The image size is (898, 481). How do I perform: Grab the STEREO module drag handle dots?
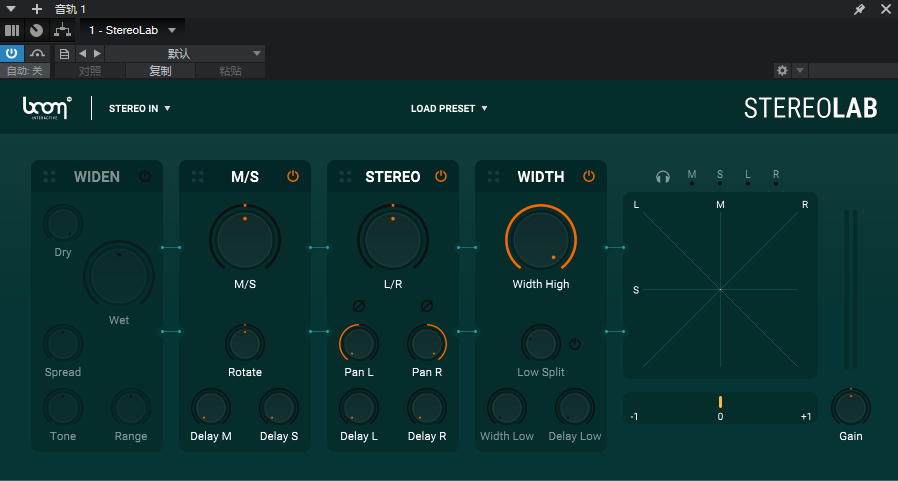click(345, 177)
